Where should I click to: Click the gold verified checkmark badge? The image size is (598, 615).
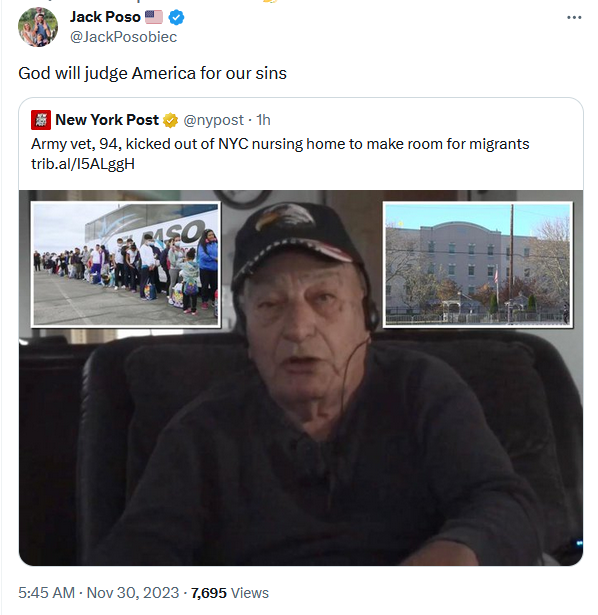[171, 120]
